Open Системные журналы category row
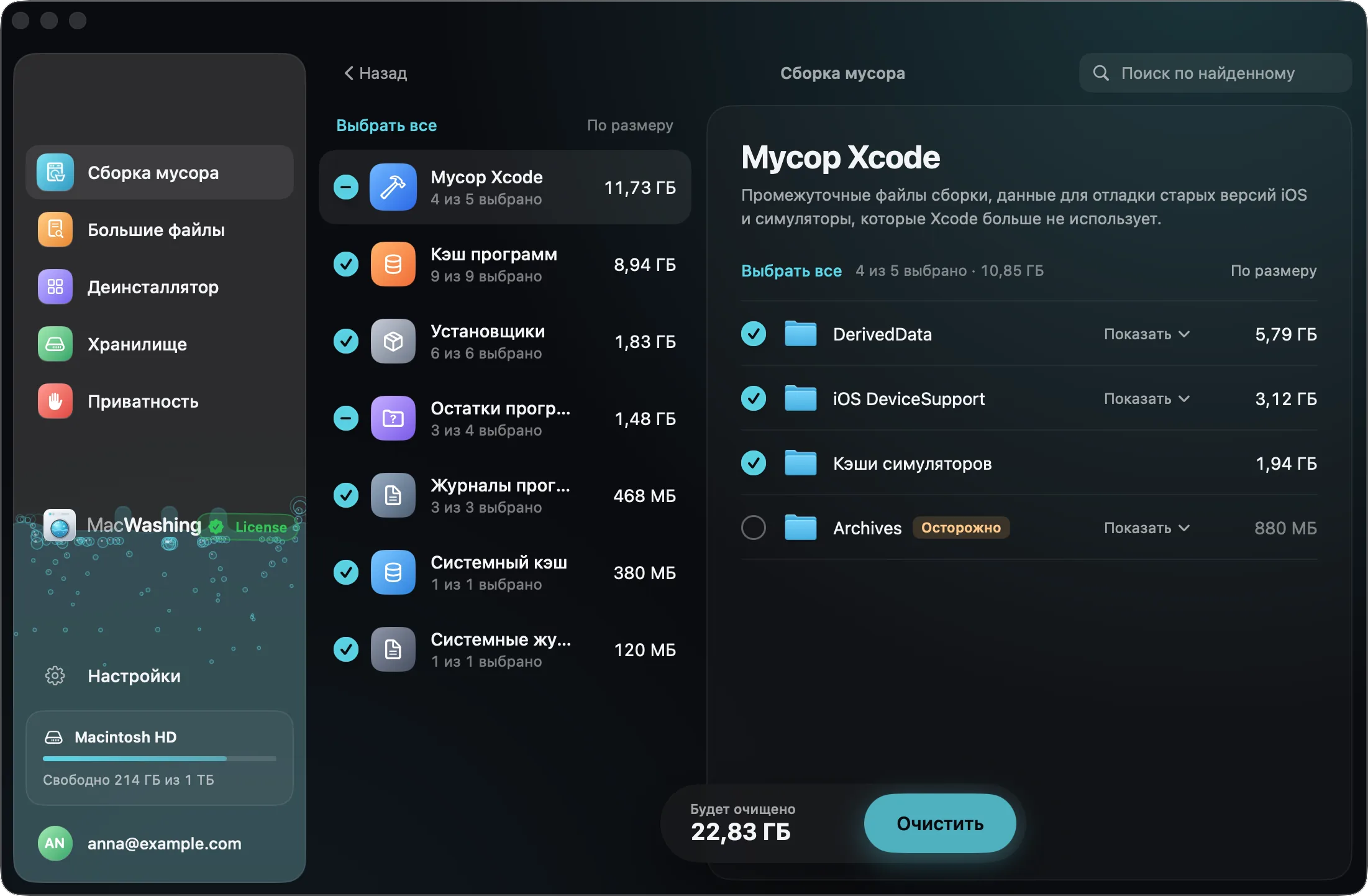The width and height of the screenshot is (1368, 896). tap(504, 649)
